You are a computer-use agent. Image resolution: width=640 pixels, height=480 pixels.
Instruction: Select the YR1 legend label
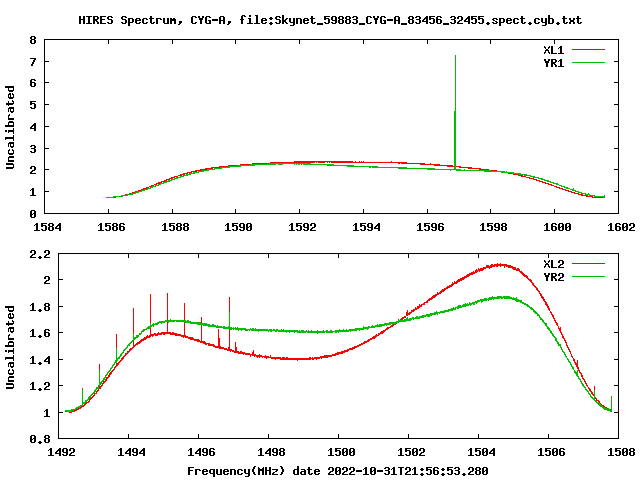point(553,63)
